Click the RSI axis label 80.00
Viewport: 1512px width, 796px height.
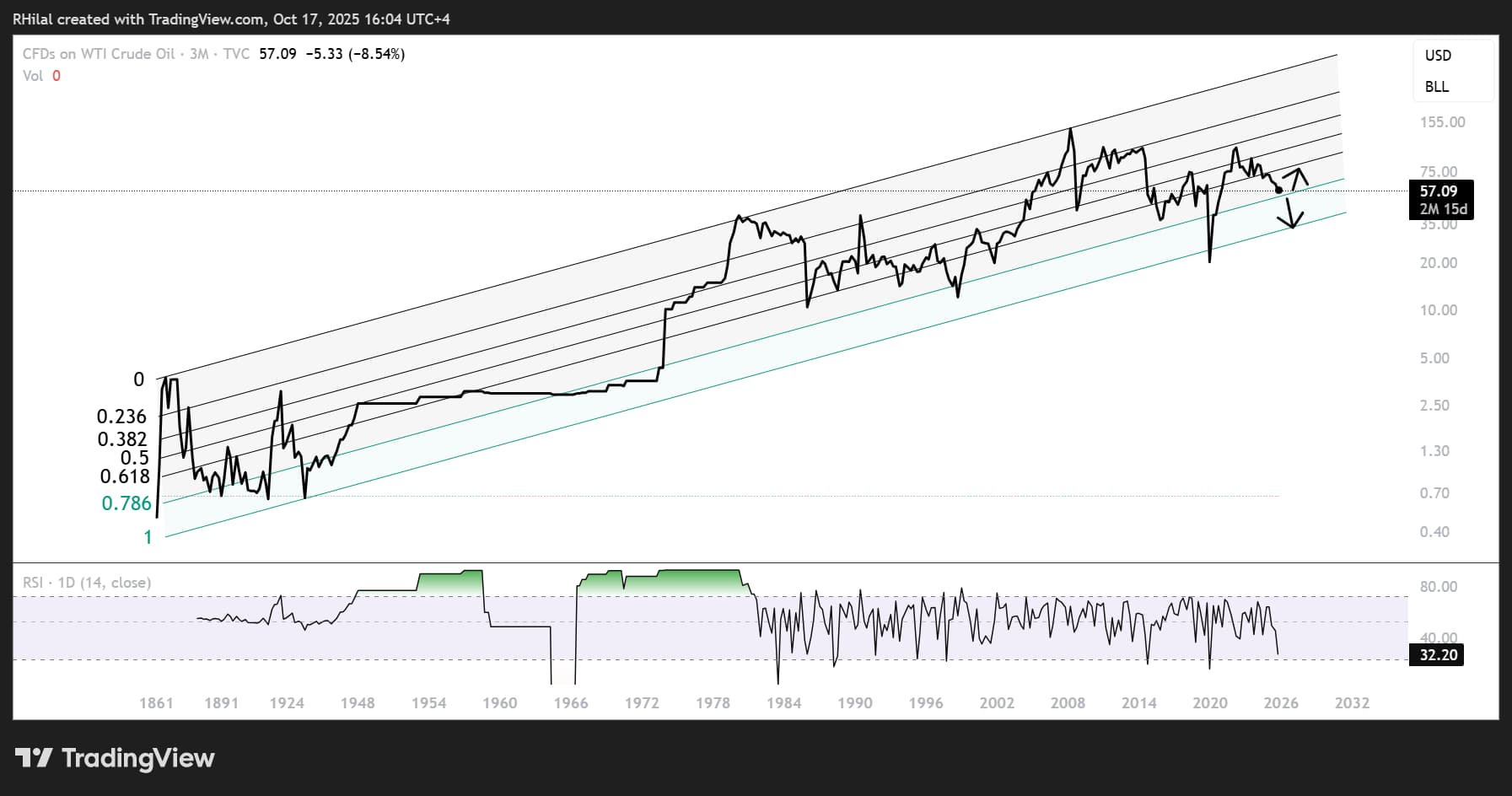point(1439,587)
